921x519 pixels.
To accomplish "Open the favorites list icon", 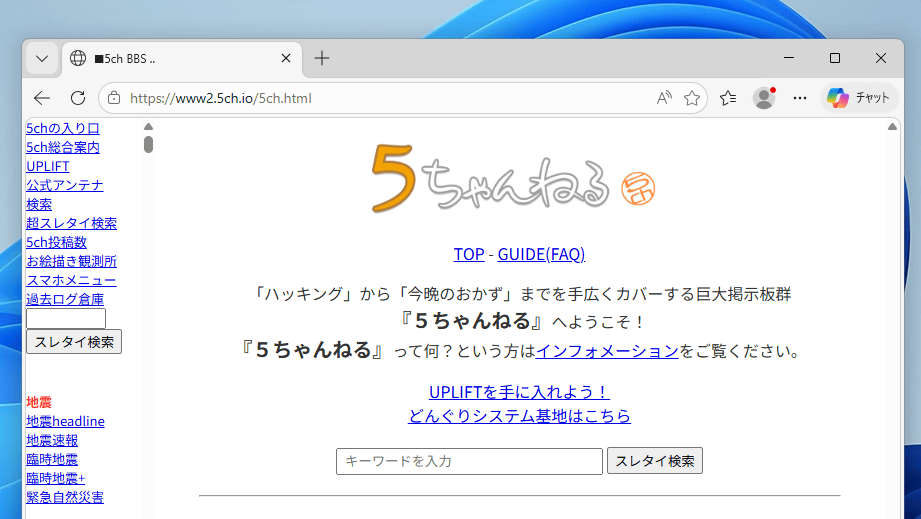I will [x=728, y=98].
